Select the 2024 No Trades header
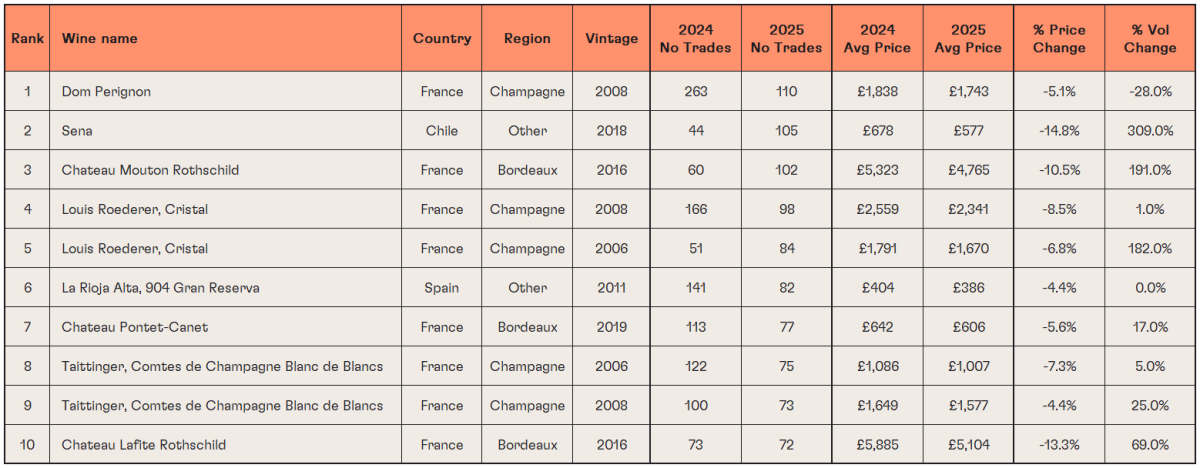 (695, 38)
